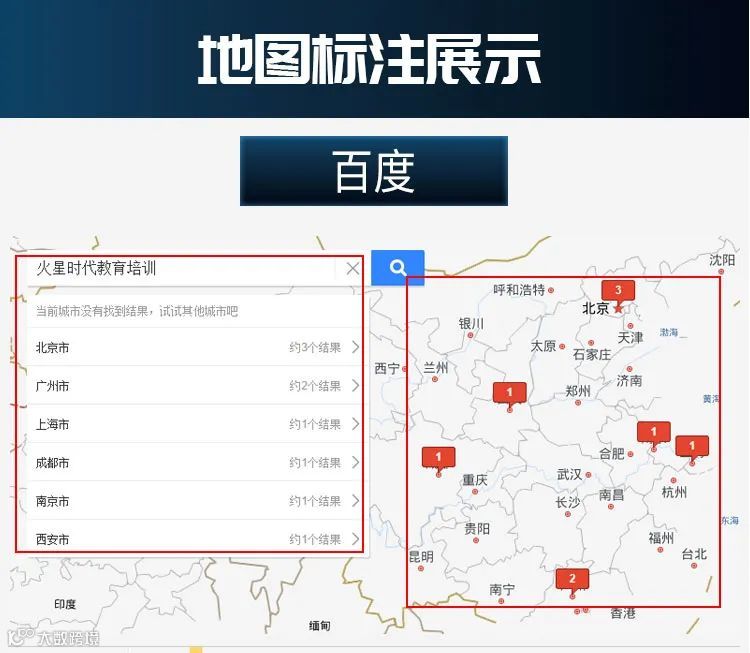Select the 昆明 city label

pyautogui.click(x=421, y=556)
